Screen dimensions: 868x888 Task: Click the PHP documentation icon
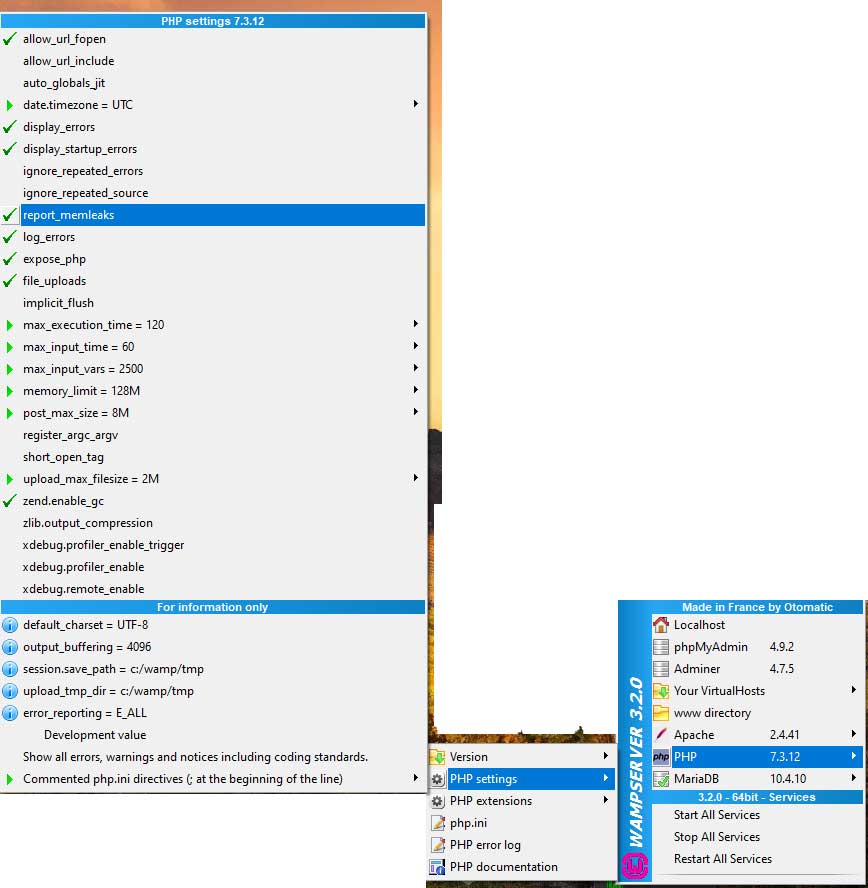[x=437, y=867]
